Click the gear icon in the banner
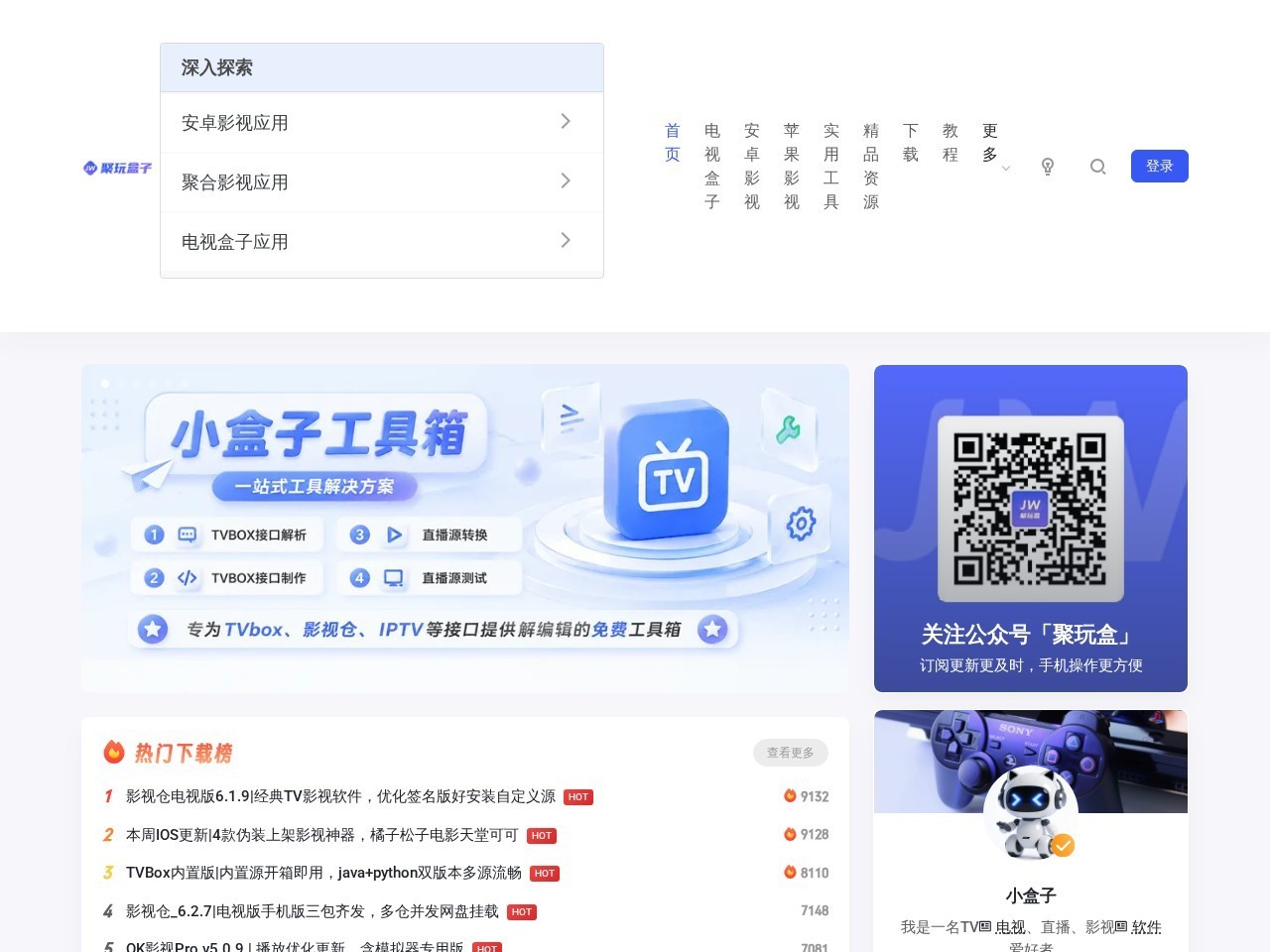Image resolution: width=1270 pixels, height=952 pixels. click(x=801, y=523)
